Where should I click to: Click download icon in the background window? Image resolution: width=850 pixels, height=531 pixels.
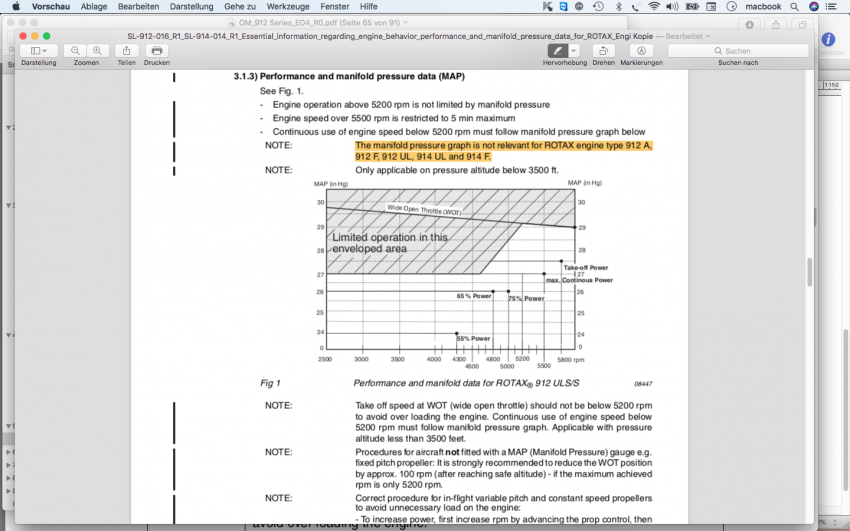(x=749, y=25)
